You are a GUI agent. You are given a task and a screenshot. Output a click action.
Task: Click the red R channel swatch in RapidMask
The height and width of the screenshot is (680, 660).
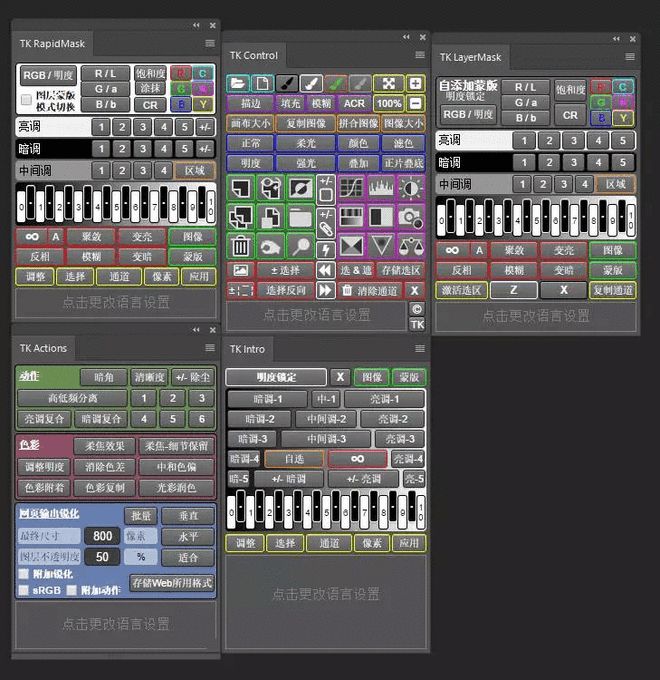point(181,73)
